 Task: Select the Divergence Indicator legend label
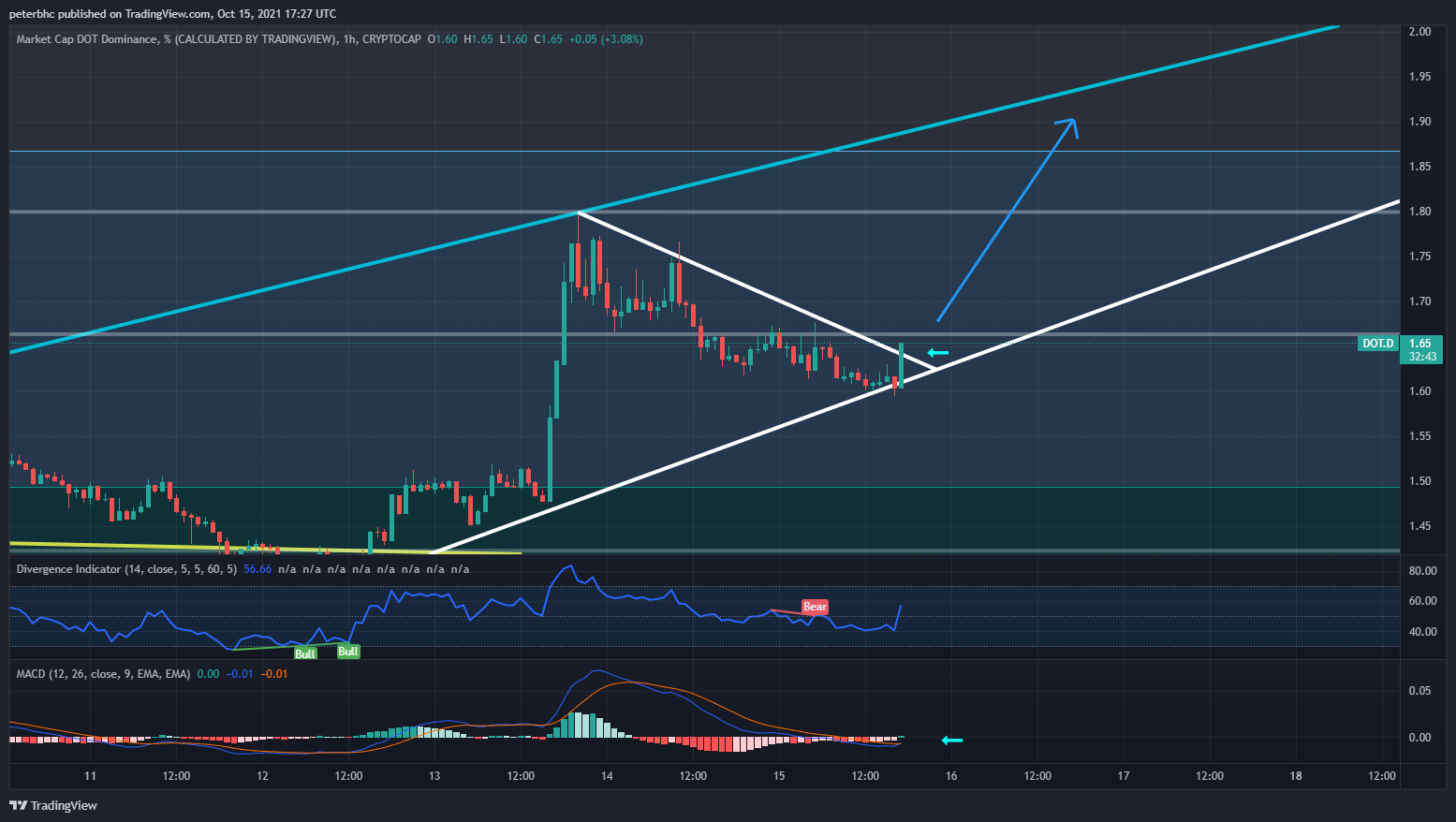pos(126,569)
